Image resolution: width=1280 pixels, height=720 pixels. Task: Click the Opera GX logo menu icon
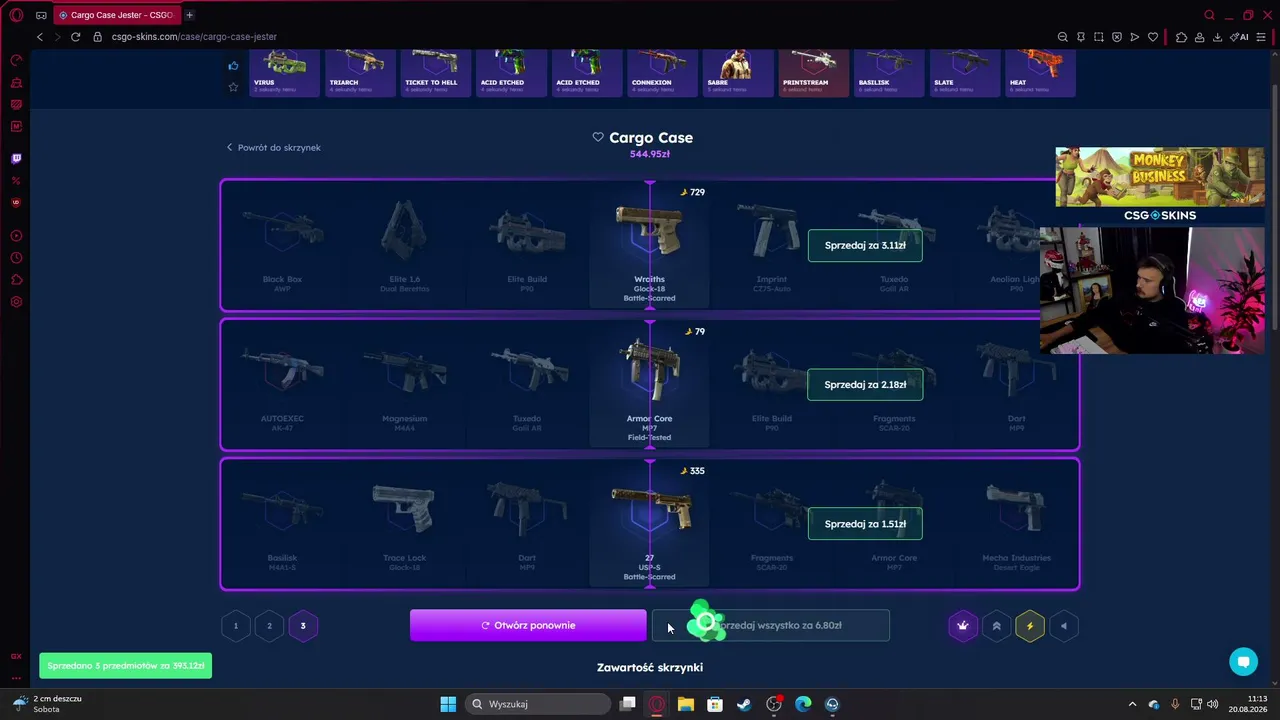16,15
